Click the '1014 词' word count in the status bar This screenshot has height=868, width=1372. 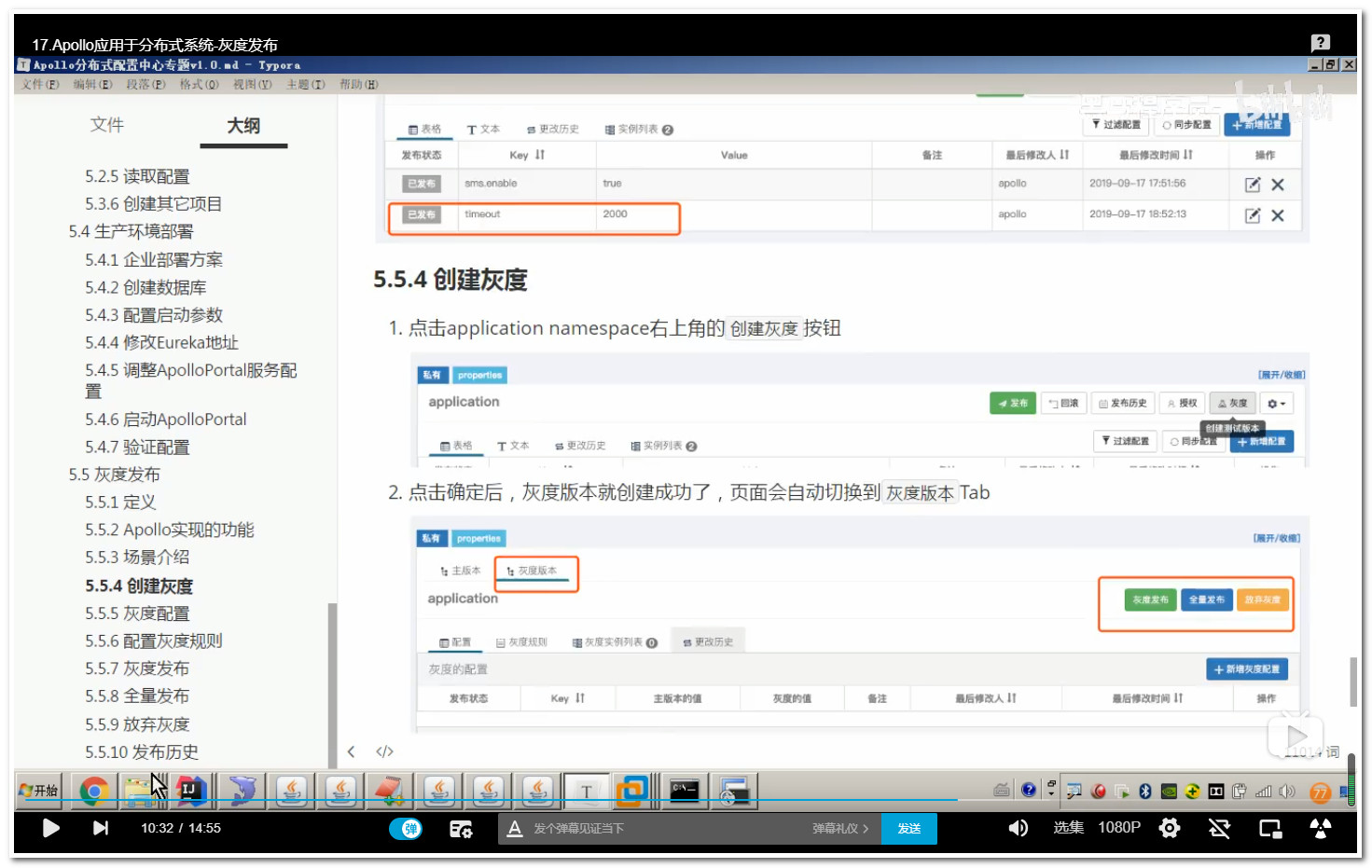click(1314, 752)
